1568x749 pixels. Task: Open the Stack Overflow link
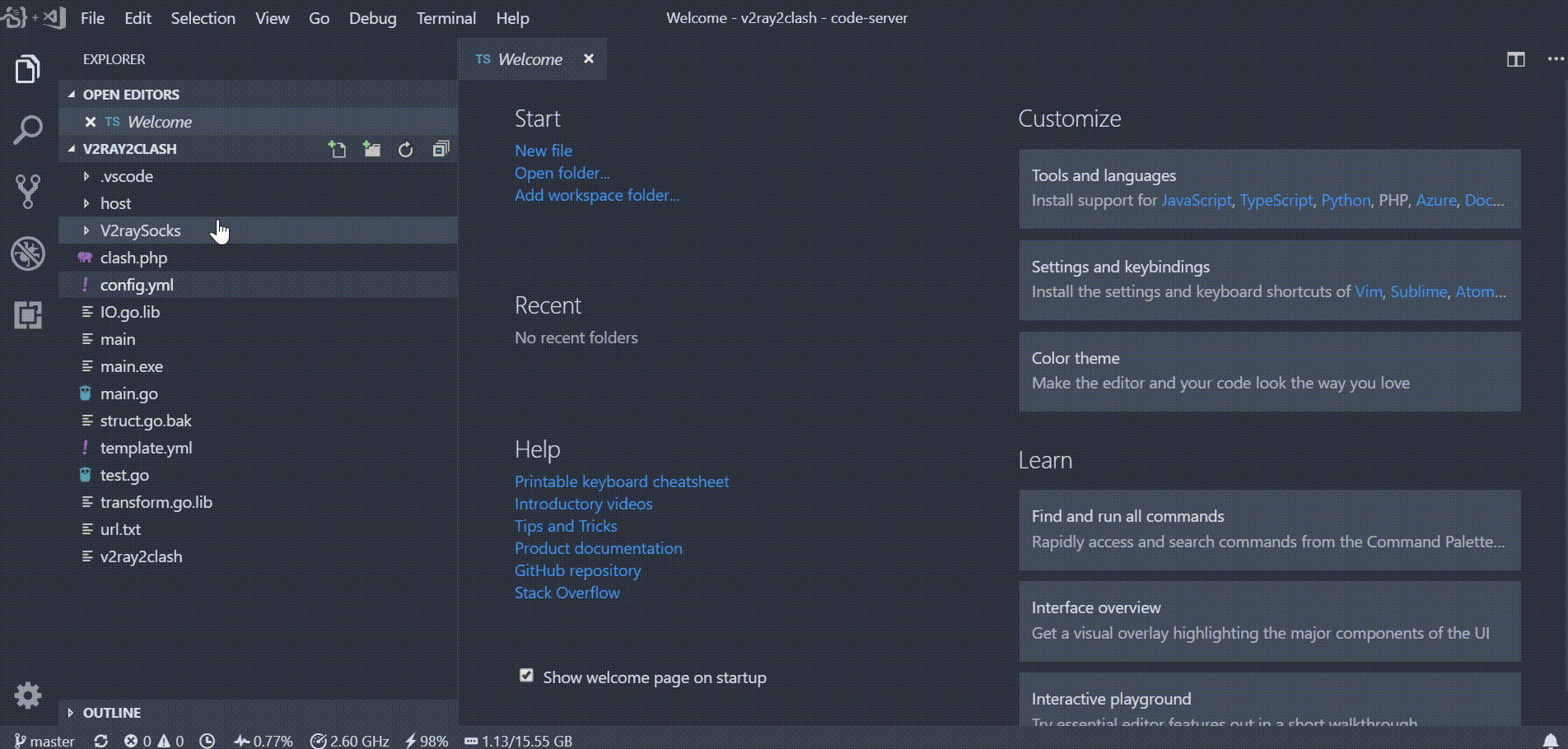pyautogui.click(x=567, y=593)
